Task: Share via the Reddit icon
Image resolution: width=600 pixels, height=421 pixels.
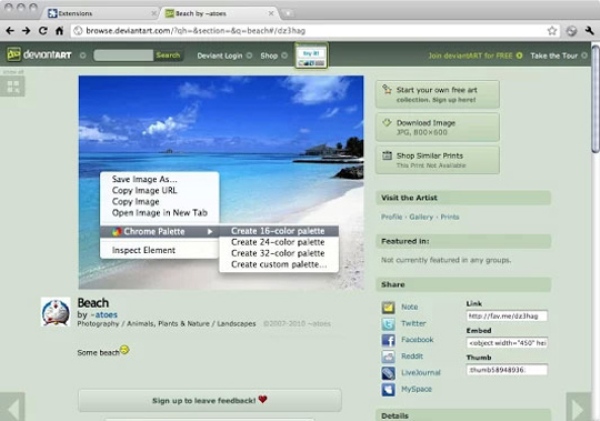Action: [x=388, y=356]
